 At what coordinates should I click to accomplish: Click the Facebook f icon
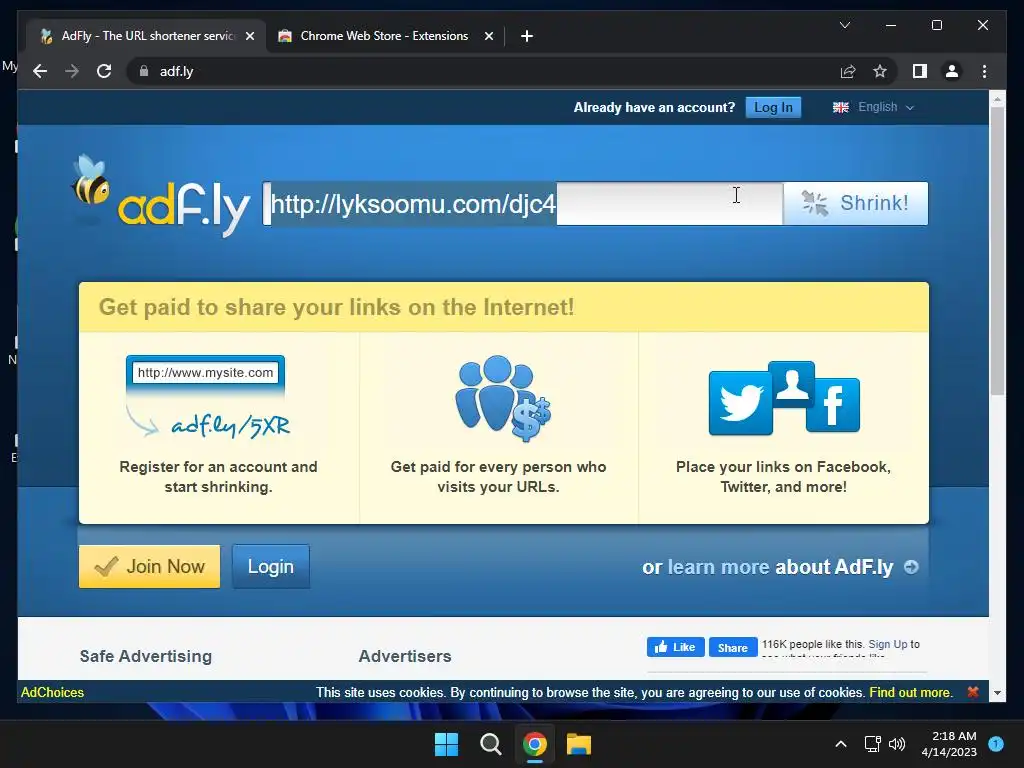(833, 405)
